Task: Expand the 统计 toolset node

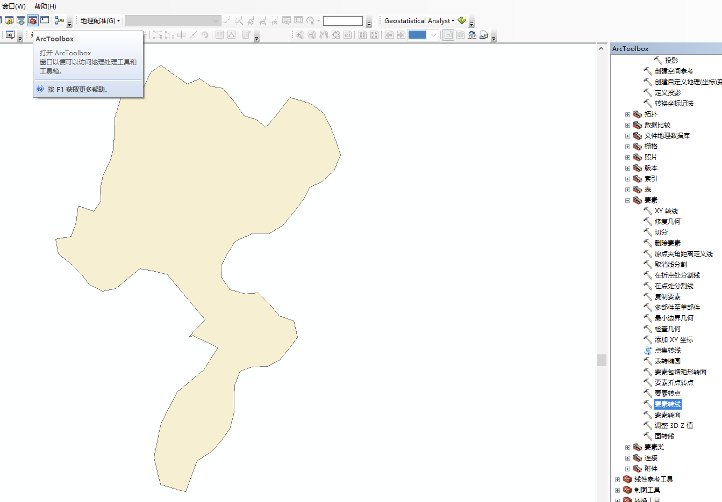Action: [627, 114]
